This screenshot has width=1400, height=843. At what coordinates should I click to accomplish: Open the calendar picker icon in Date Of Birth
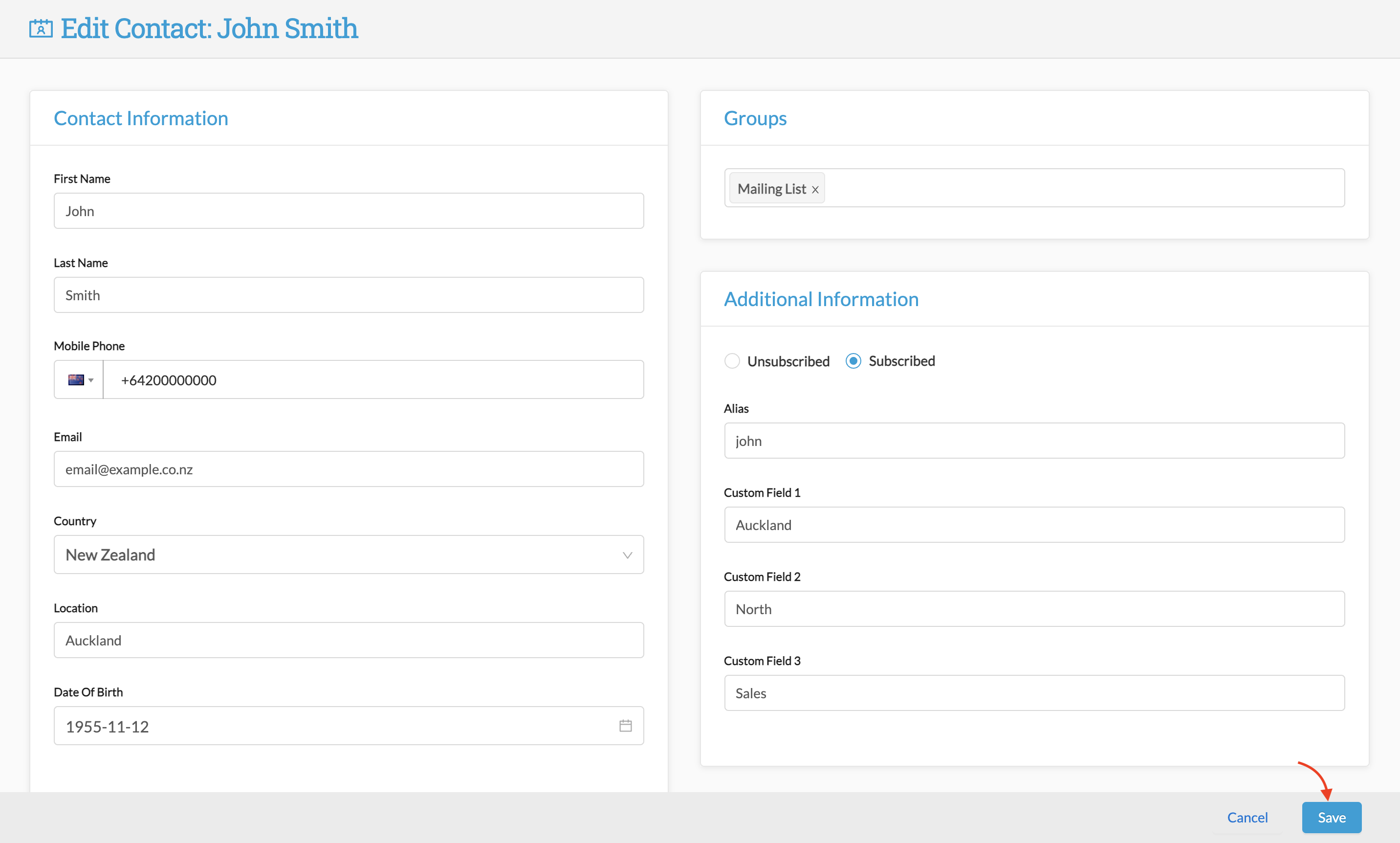pyautogui.click(x=625, y=726)
